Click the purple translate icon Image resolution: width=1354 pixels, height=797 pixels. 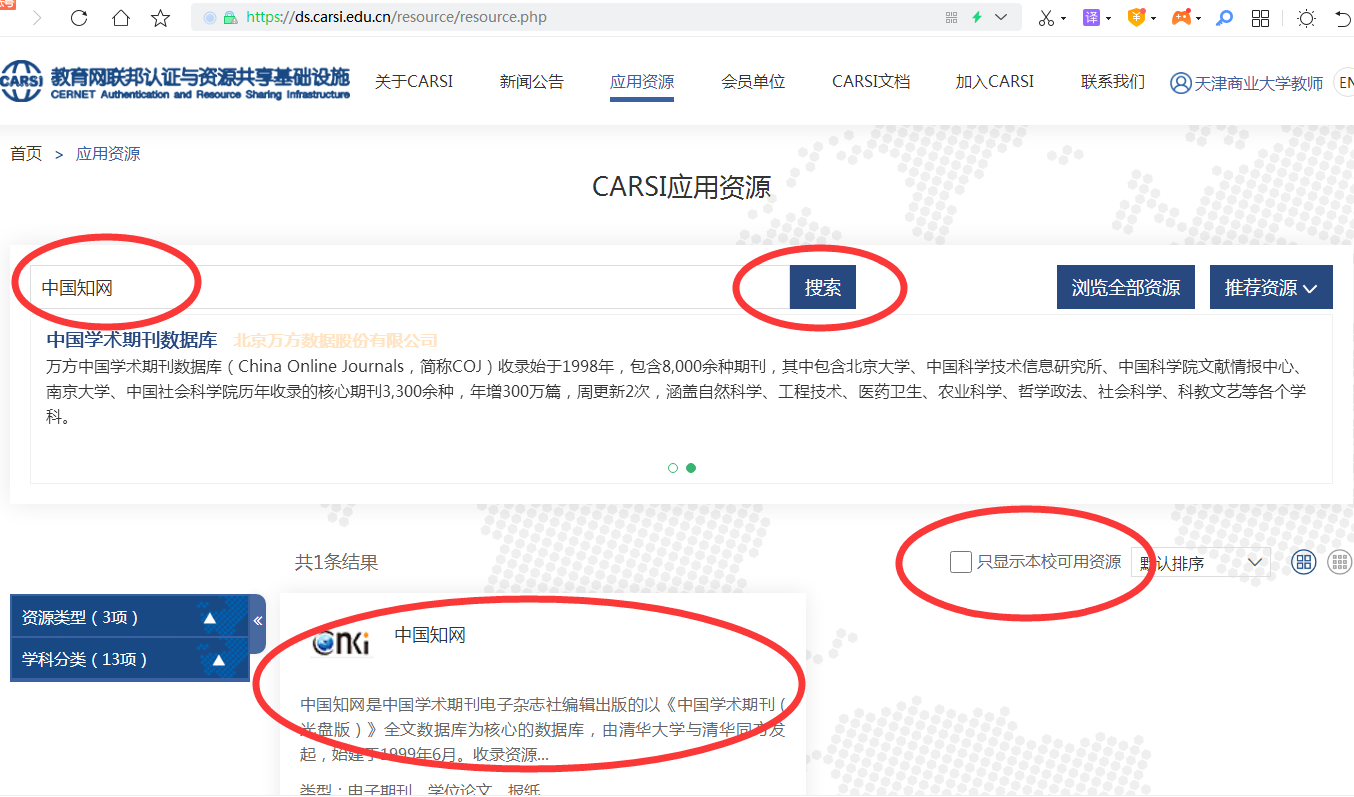[1091, 18]
